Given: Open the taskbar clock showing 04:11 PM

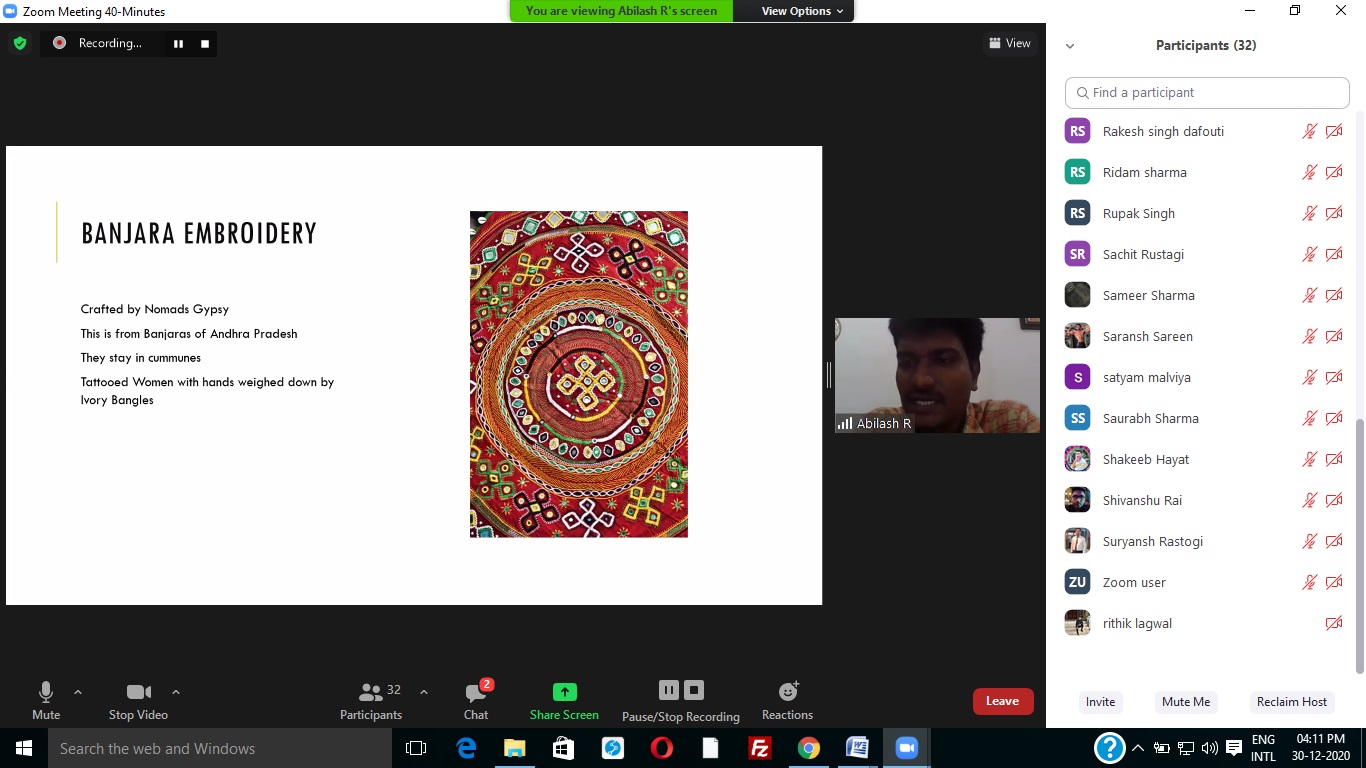Looking at the screenshot, I should point(1319,748).
